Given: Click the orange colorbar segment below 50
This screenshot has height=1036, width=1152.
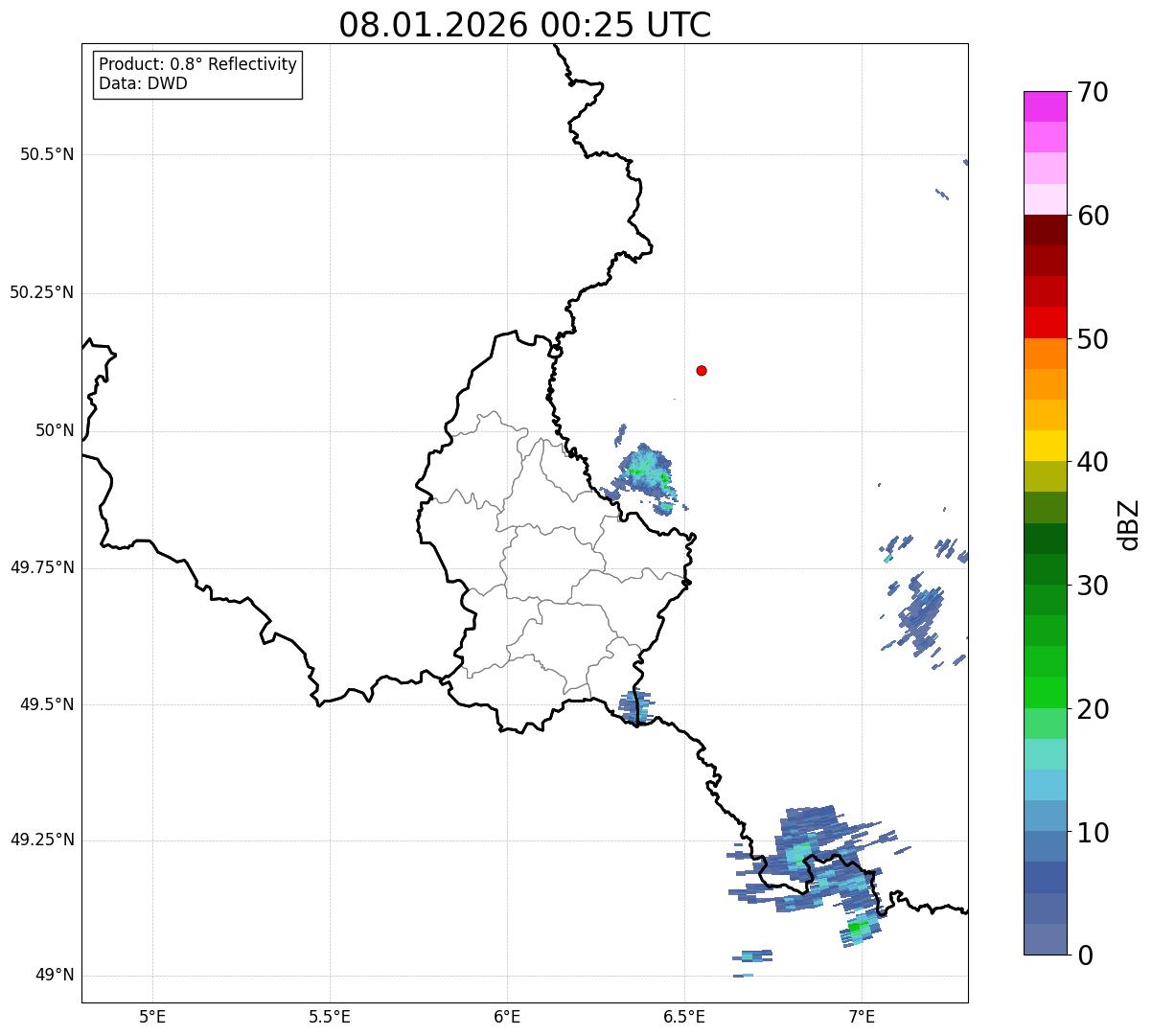Looking at the screenshot, I should [x=1045, y=354].
